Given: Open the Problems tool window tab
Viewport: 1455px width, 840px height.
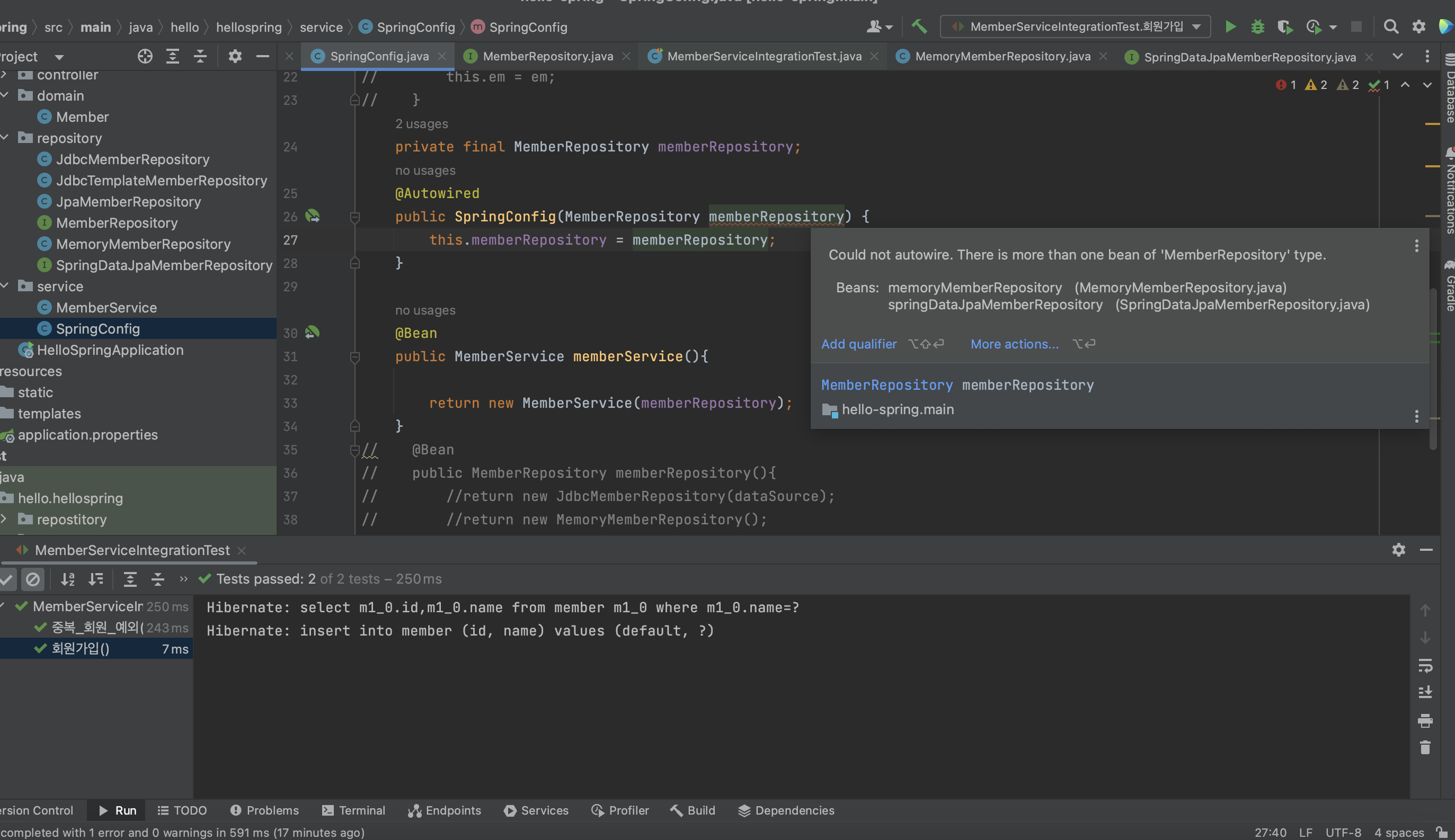Looking at the screenshot, I should pos(264,810).
